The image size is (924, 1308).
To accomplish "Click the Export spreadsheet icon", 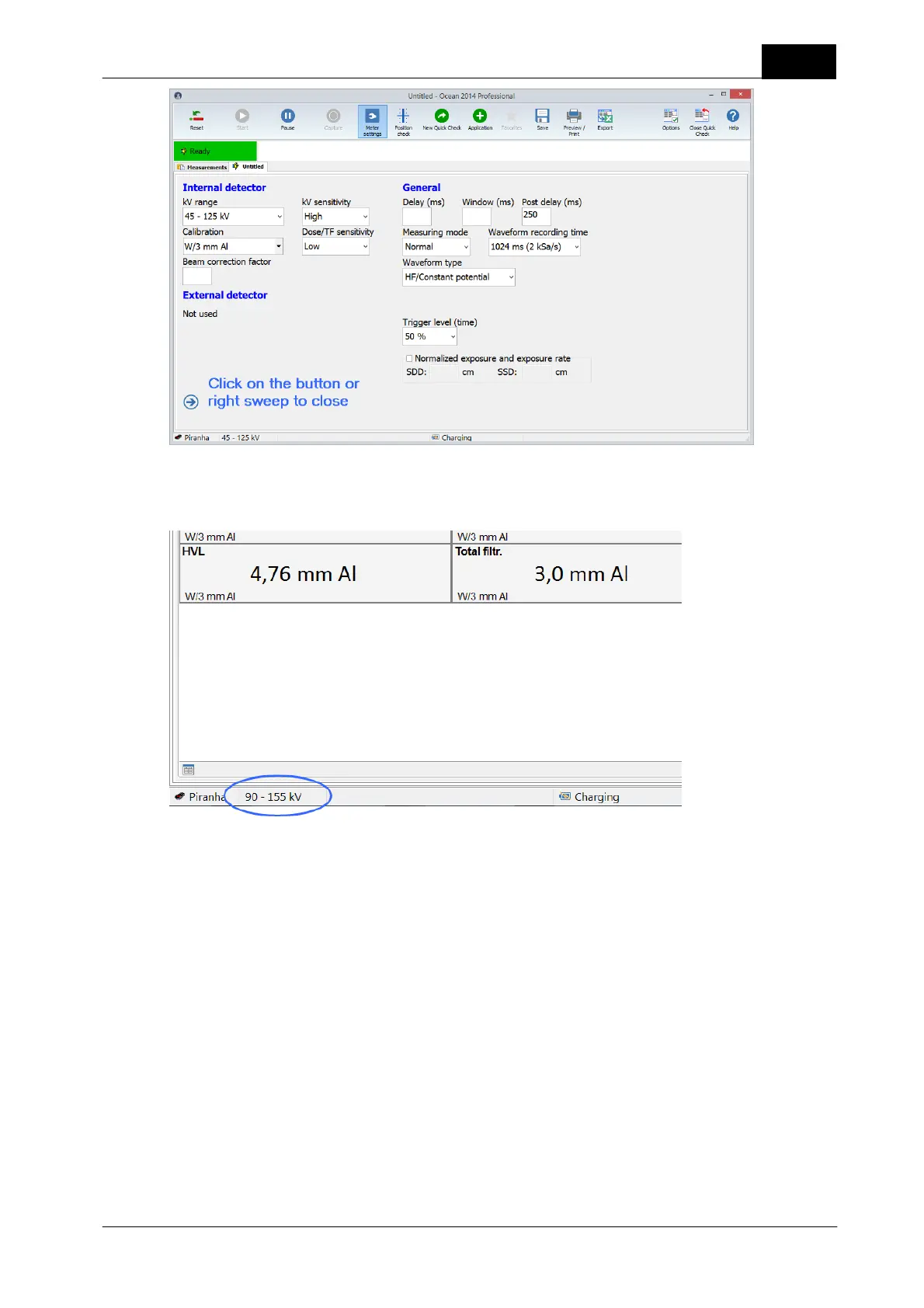I will (605, 116).
